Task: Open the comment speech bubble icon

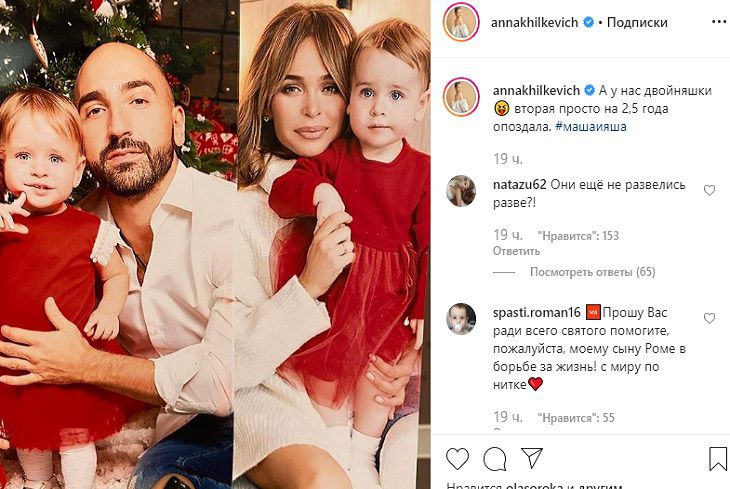Action: [x=494, y=459]
